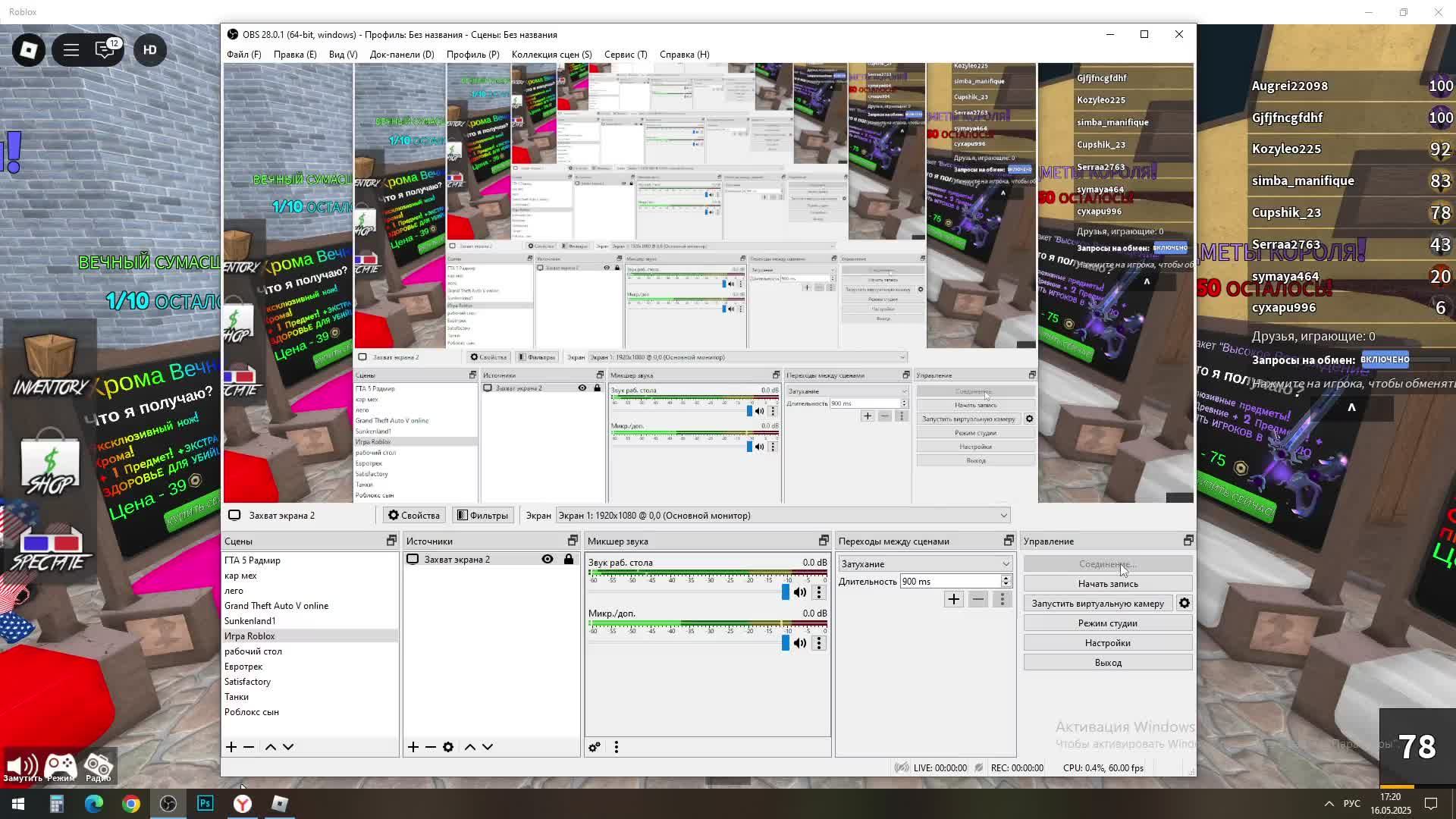This screenshot has height=819, width=1456.
Task: Show hidden system tray icons
Action: 1329,804
